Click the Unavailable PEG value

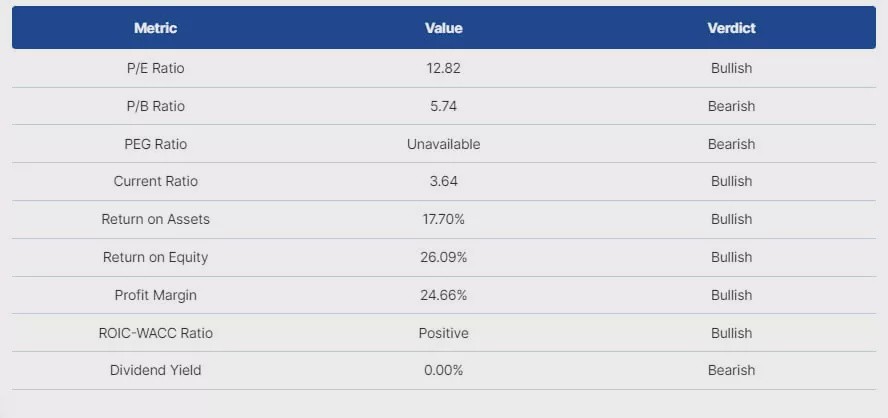click(443, 144)
